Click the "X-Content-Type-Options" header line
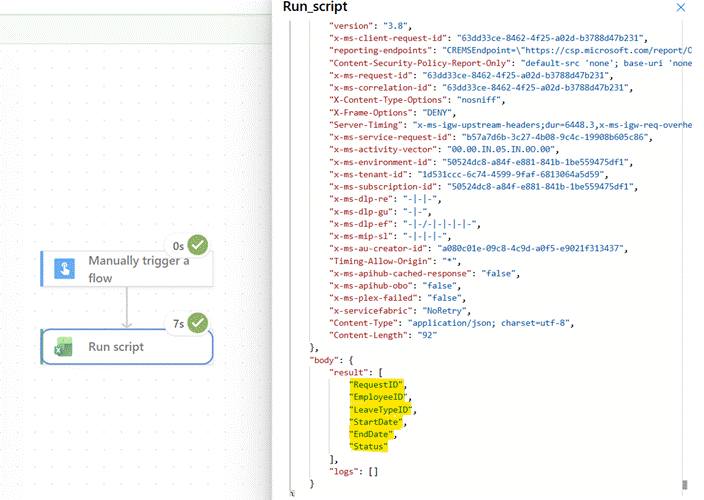 pos(417,100)
